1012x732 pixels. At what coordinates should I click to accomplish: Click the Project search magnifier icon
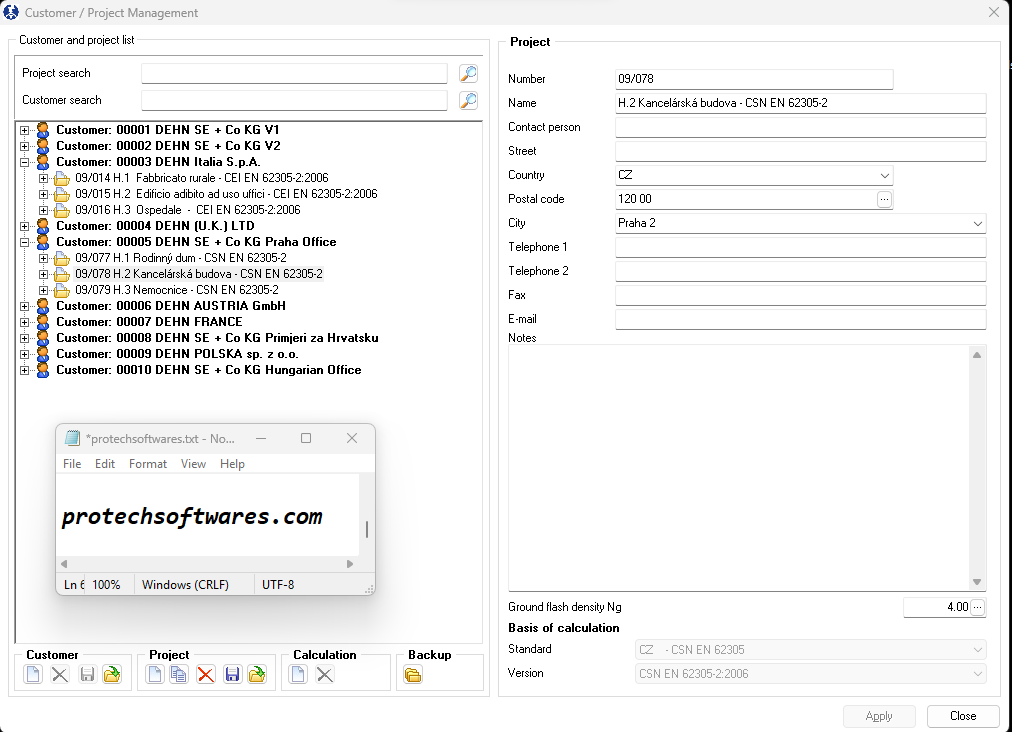(x=468, y=74)
